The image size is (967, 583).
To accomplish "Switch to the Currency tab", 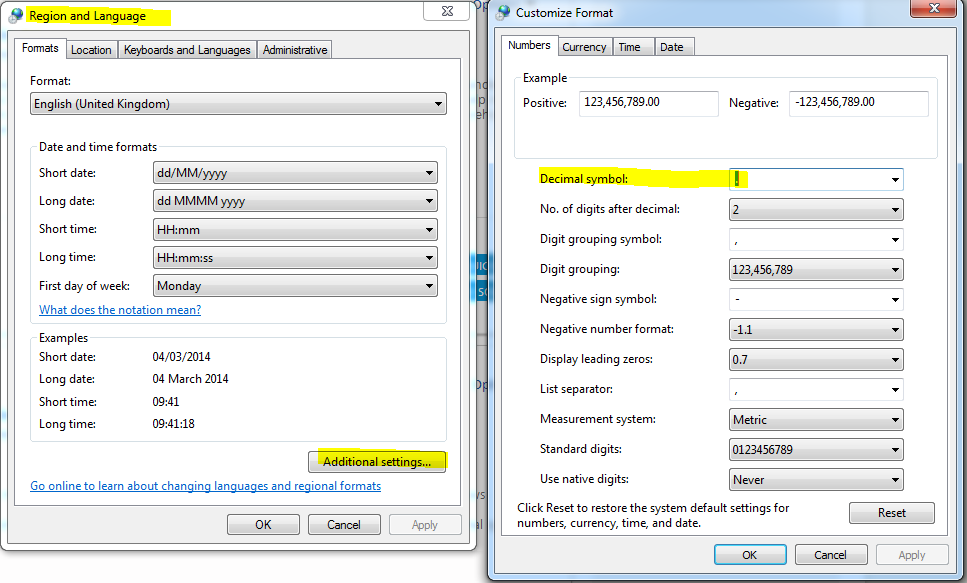I will coord(584,46).
